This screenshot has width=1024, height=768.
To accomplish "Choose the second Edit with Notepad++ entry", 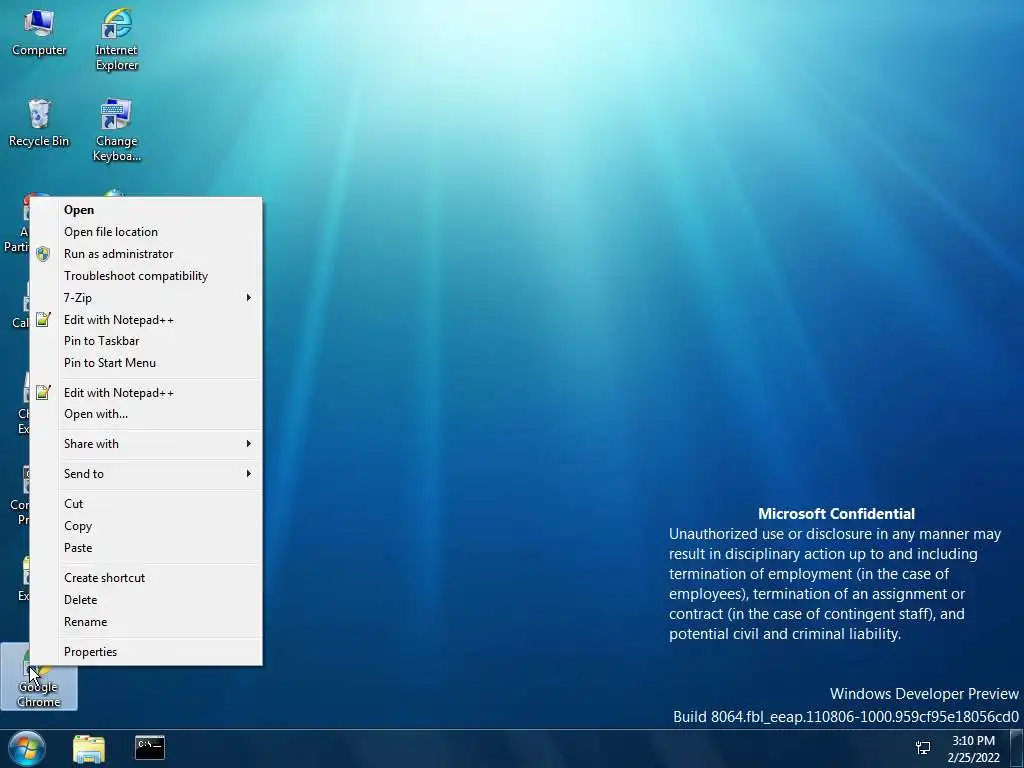I will (146, 393).
